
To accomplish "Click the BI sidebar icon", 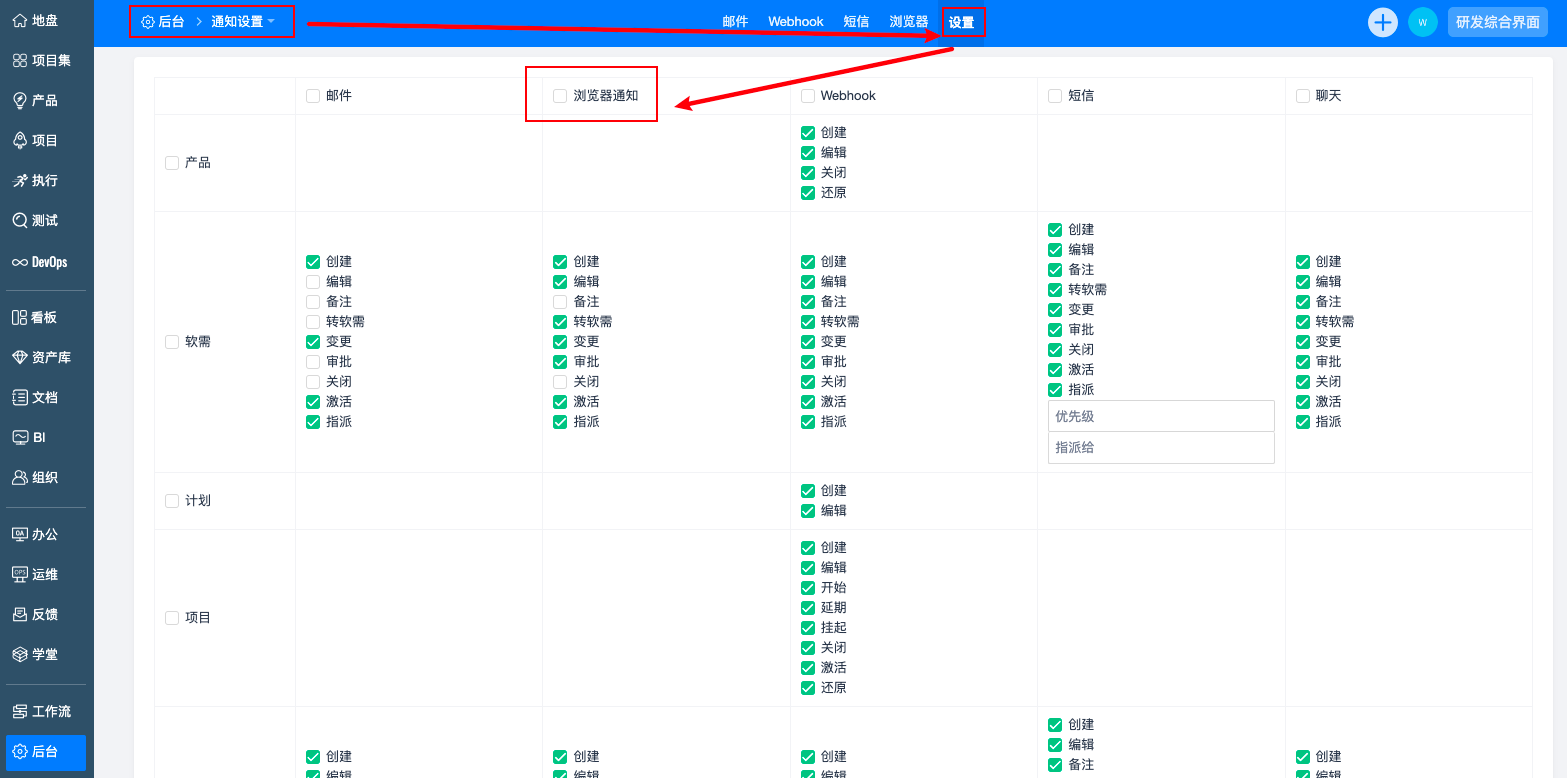I will [x=20, y=437].
